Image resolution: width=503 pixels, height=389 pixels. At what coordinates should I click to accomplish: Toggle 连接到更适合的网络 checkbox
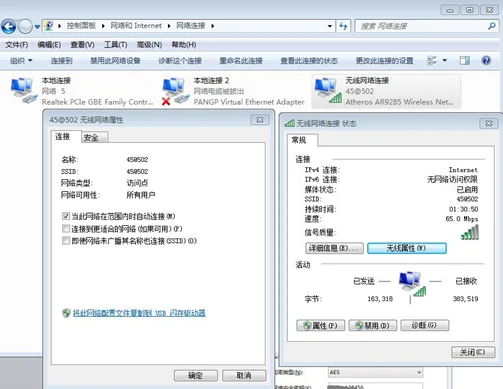click(x=66, y=228)
